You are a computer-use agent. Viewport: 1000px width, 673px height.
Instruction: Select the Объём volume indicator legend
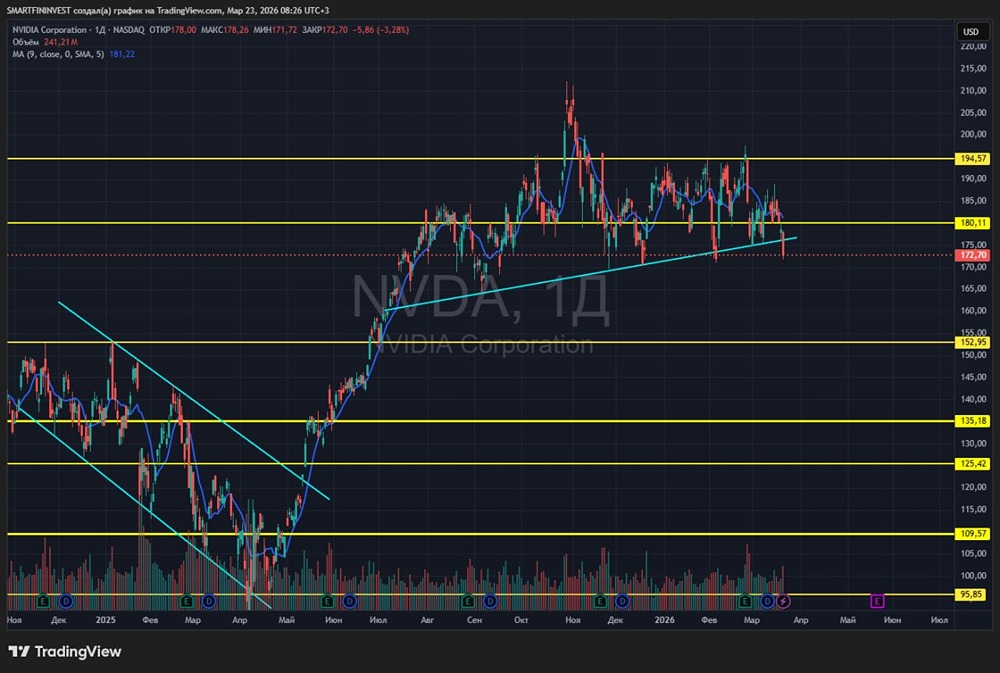pyautogui.click(x=26, y=41)
